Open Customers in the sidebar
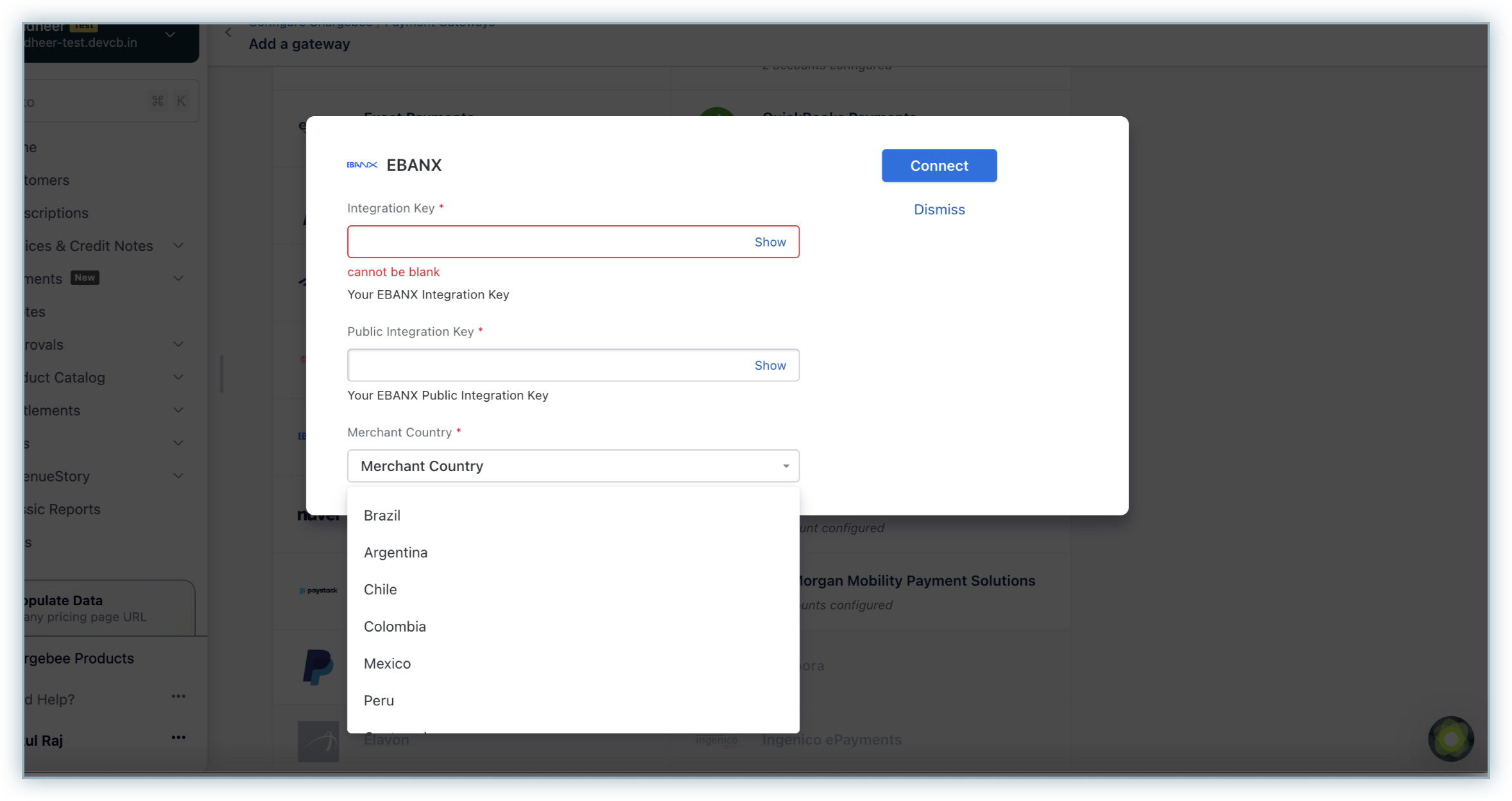Image resolution: width=1512 pixels, height=801 pixels. [47, 180]
